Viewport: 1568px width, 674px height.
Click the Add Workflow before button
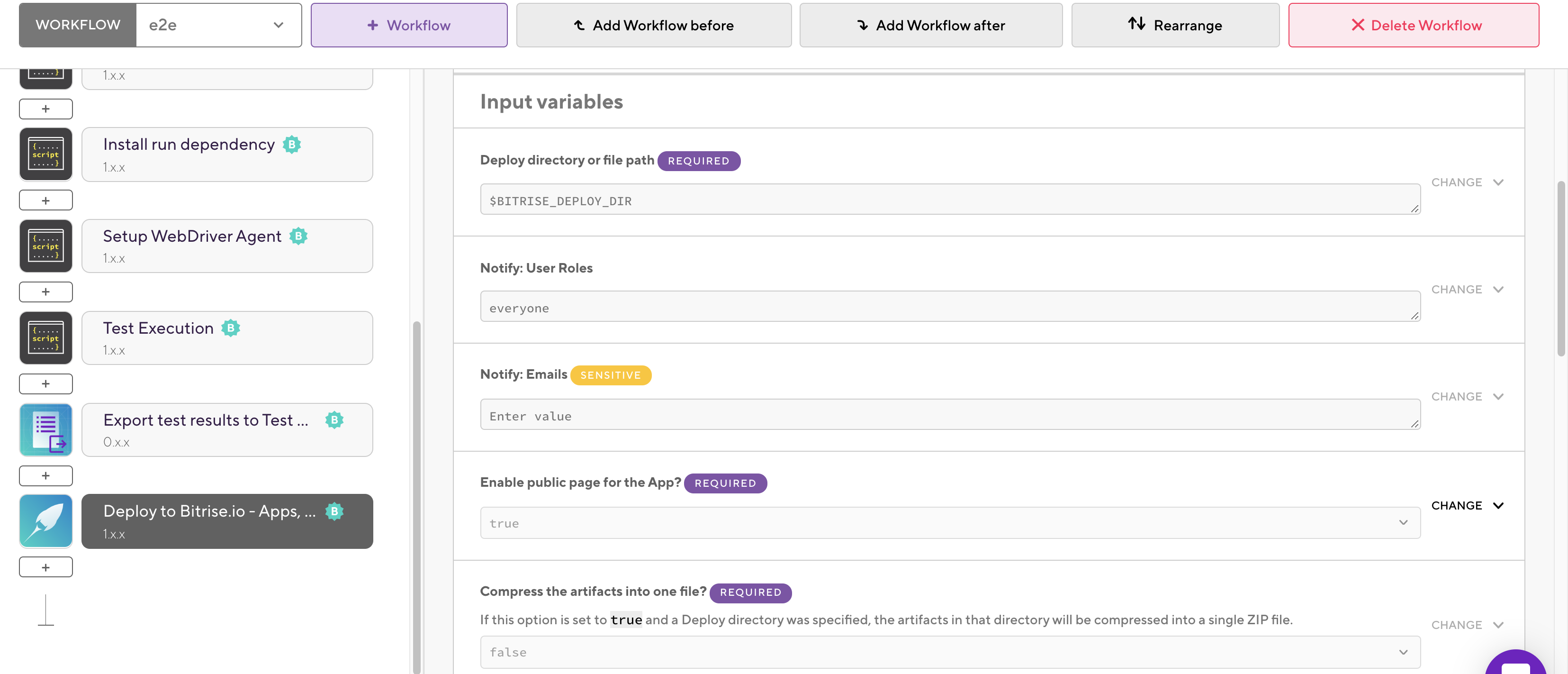pos(654,25)
